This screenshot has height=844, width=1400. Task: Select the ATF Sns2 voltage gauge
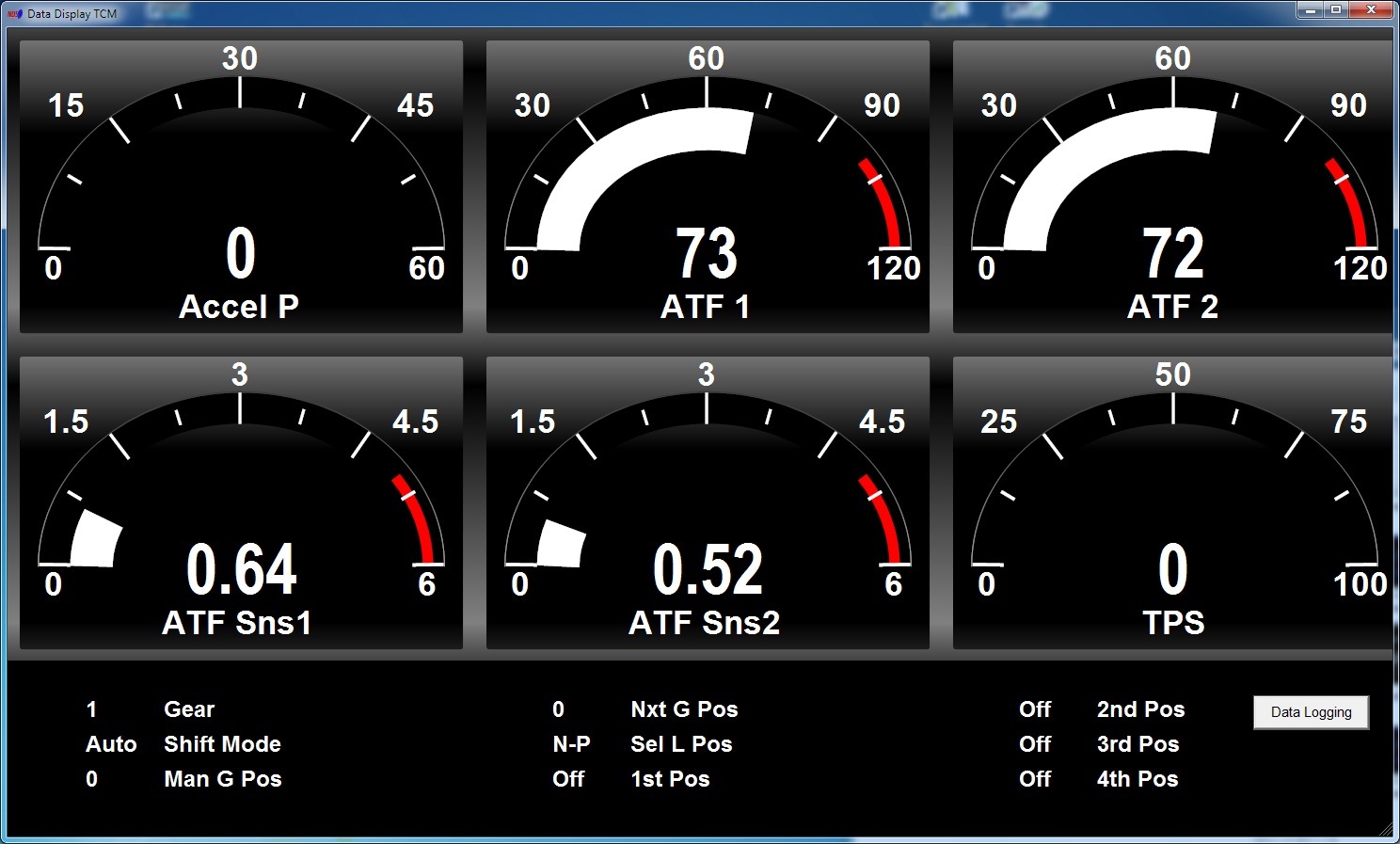tap(707, 503)
